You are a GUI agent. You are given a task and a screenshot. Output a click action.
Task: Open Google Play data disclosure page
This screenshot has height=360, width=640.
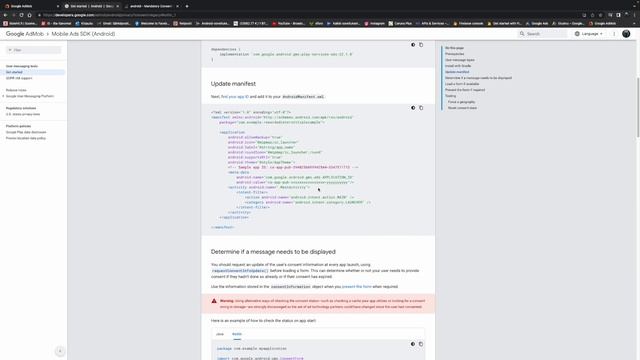click(x=26, y=132)
